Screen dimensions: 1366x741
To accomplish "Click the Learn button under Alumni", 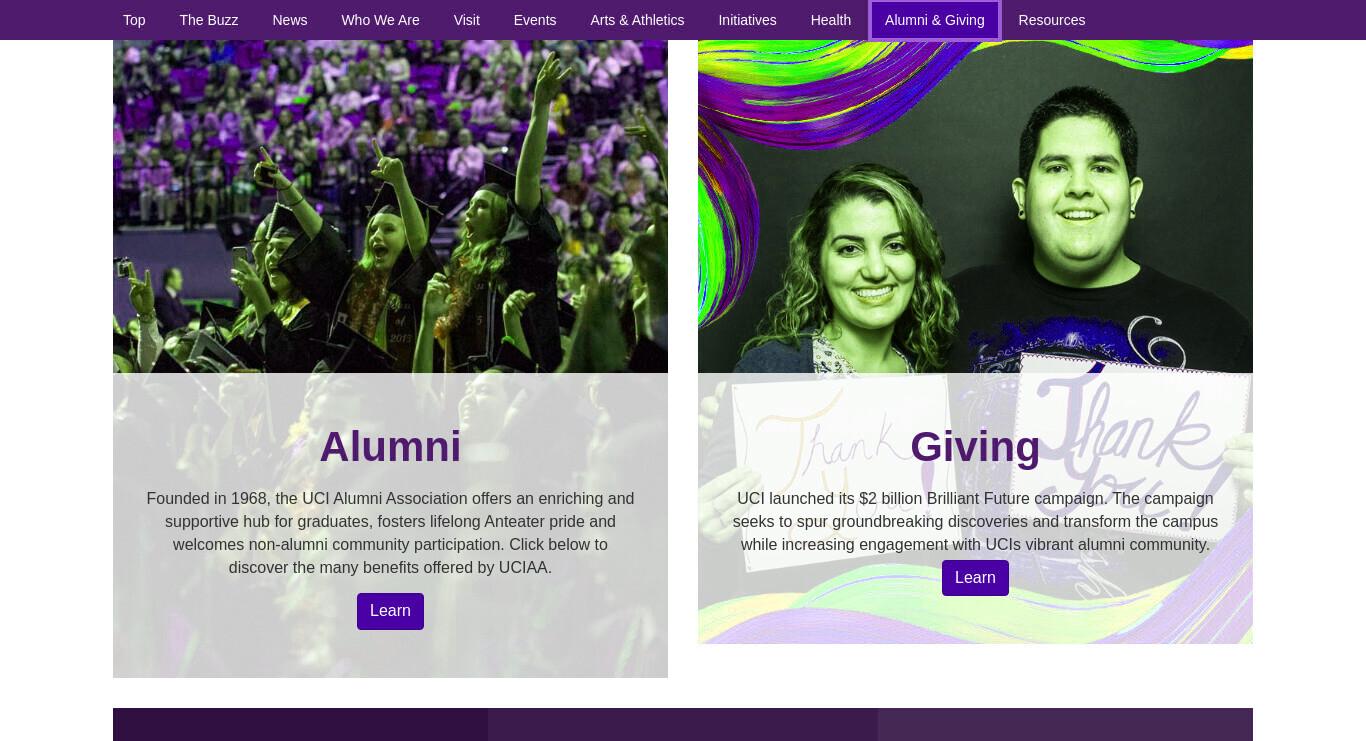I will (x=390, y=611).
